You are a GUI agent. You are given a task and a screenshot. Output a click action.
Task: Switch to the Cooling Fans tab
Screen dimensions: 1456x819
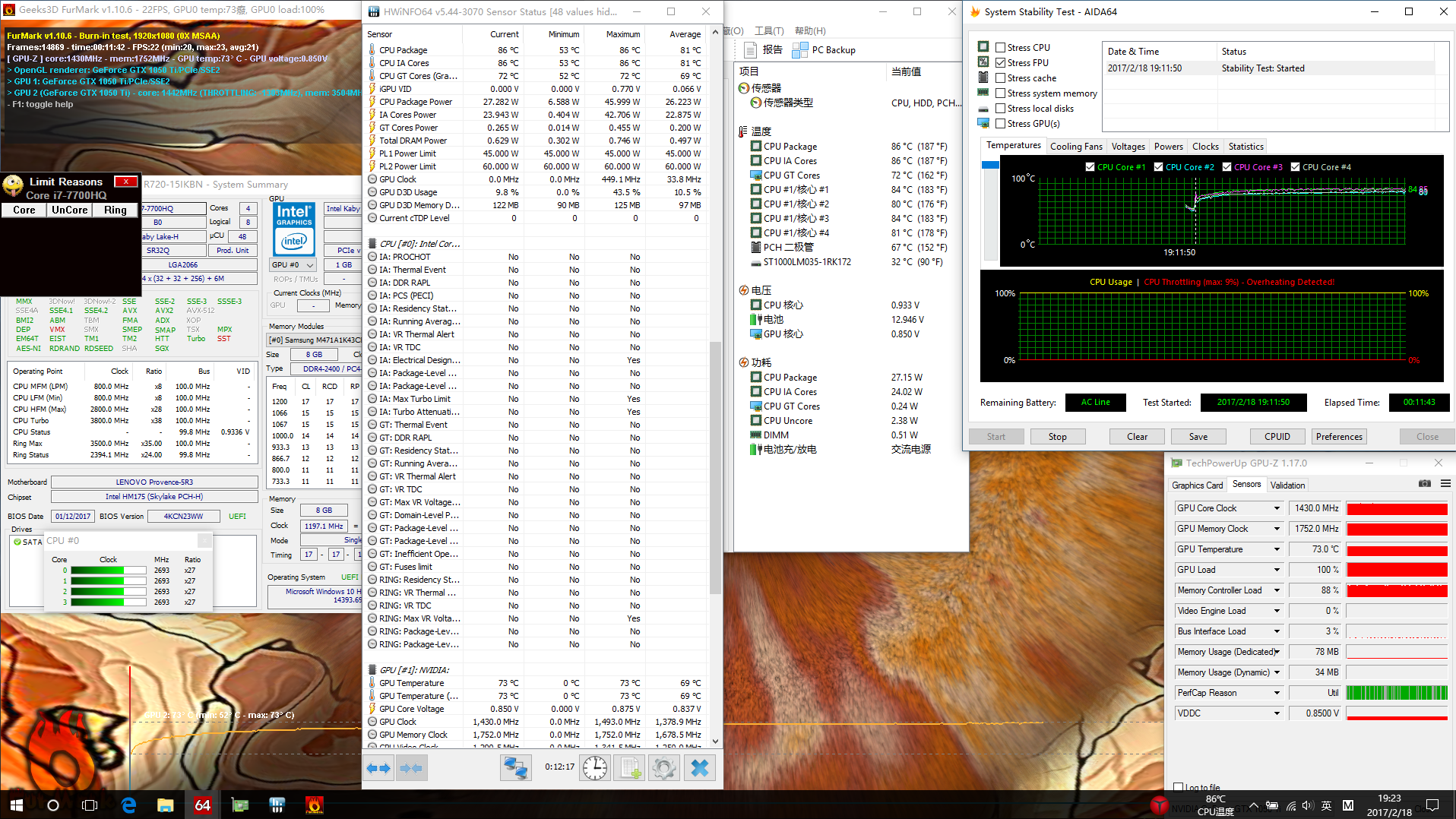point(1075,147)
